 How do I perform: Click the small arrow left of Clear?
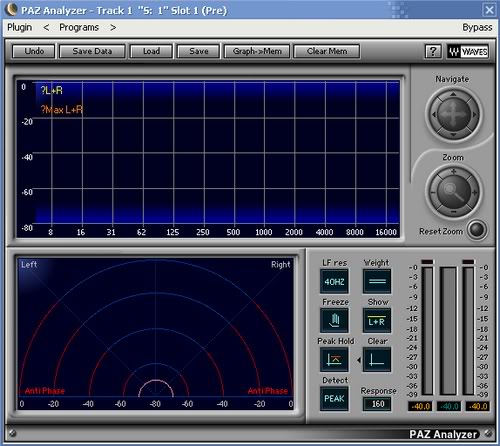(x=359, y=360)
